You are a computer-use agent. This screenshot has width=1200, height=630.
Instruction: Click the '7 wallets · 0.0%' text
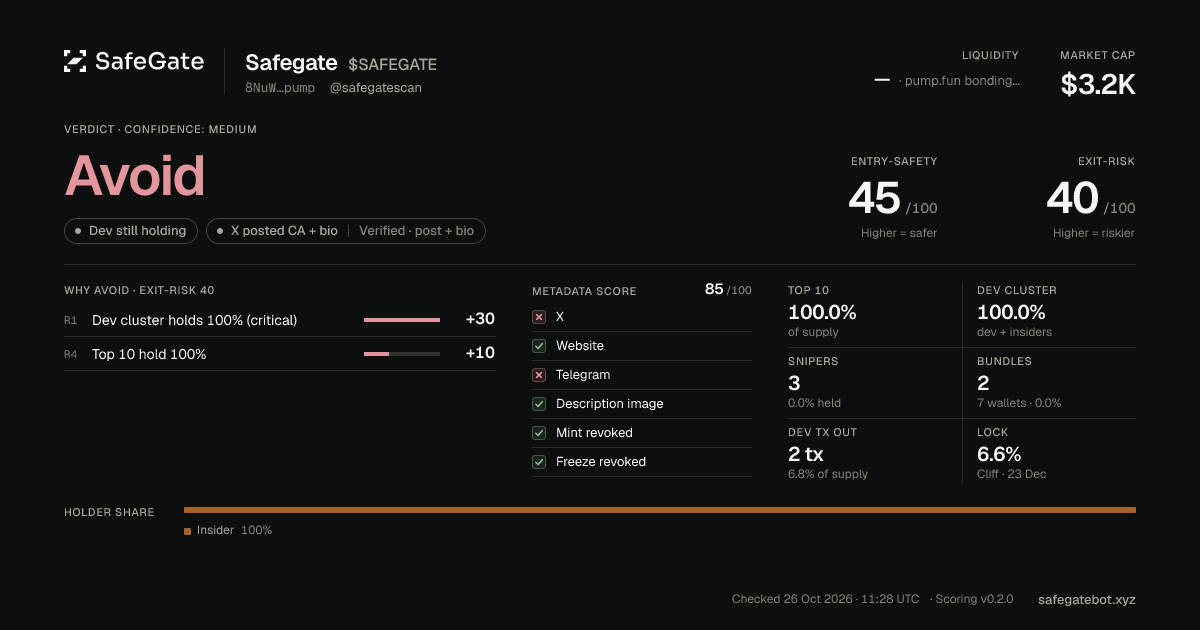pyautogui.click(x=1019, y=403)
